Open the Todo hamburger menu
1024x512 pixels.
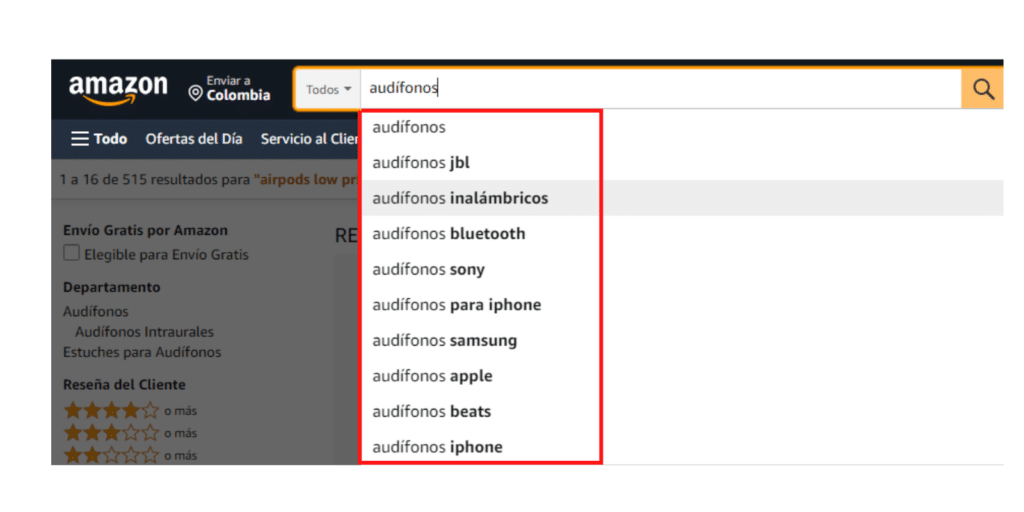coord(99,139)
